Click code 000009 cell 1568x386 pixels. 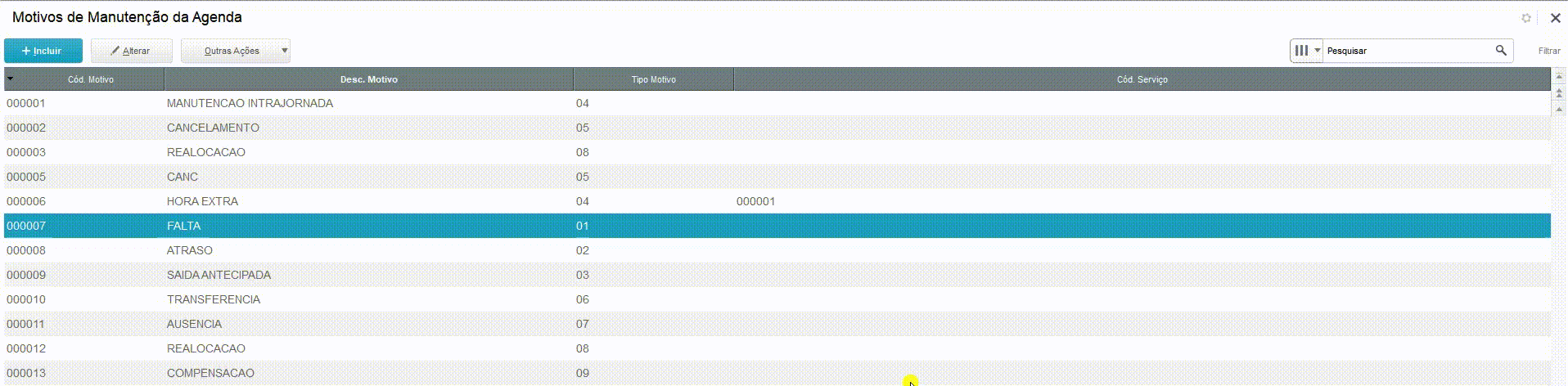tap(26, 275)
